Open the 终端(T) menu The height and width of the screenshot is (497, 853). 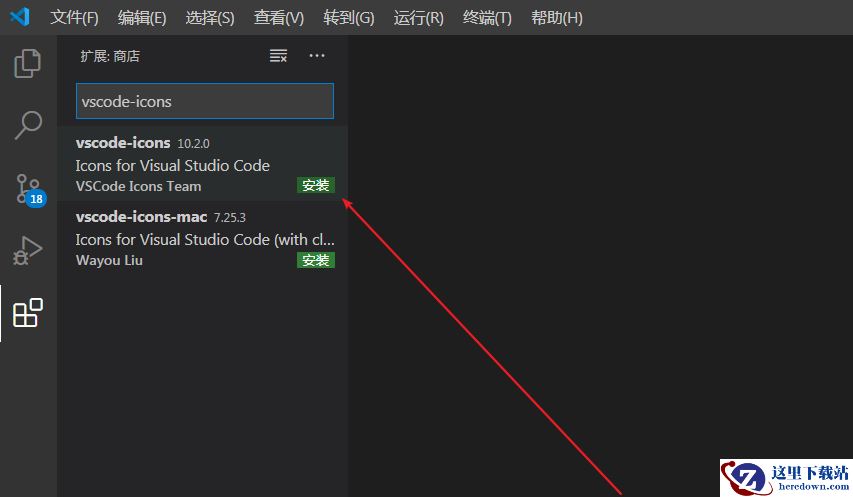487,17
